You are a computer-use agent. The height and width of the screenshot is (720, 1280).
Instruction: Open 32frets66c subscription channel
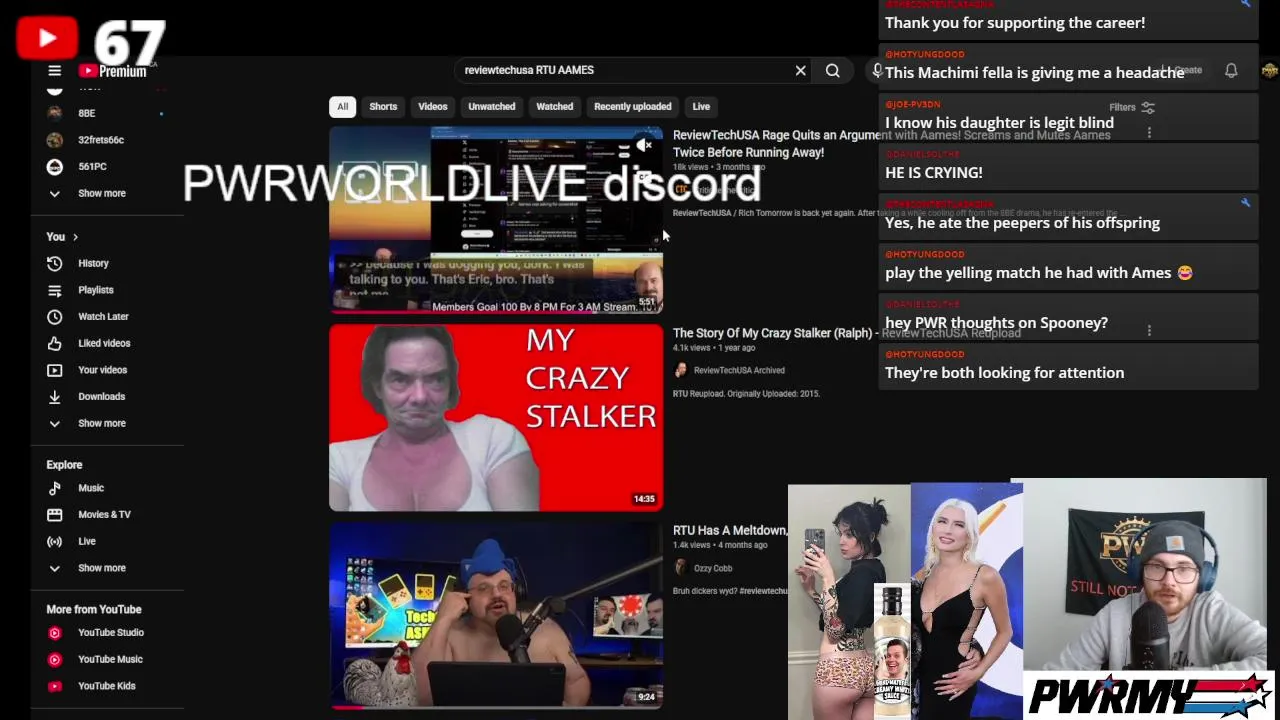pyautogui.click(x=88, y=140)
